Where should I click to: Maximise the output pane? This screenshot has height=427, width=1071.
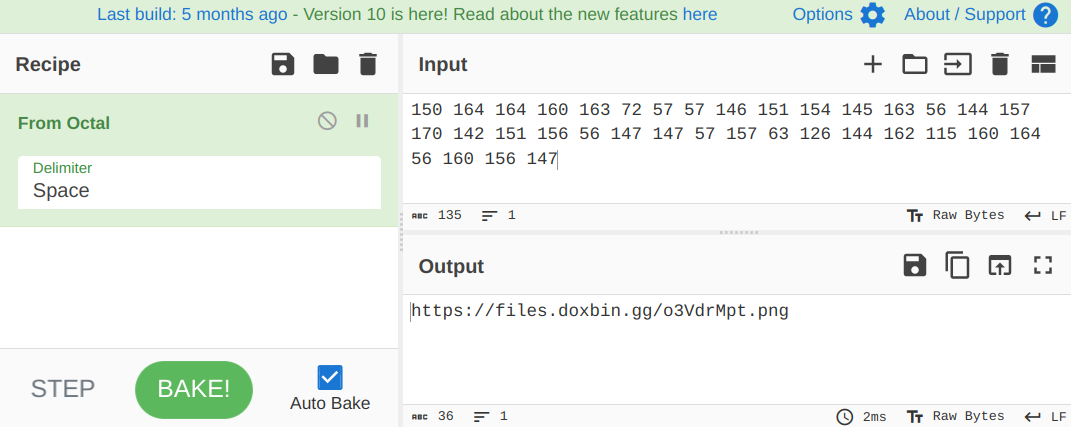[1043, 265]
